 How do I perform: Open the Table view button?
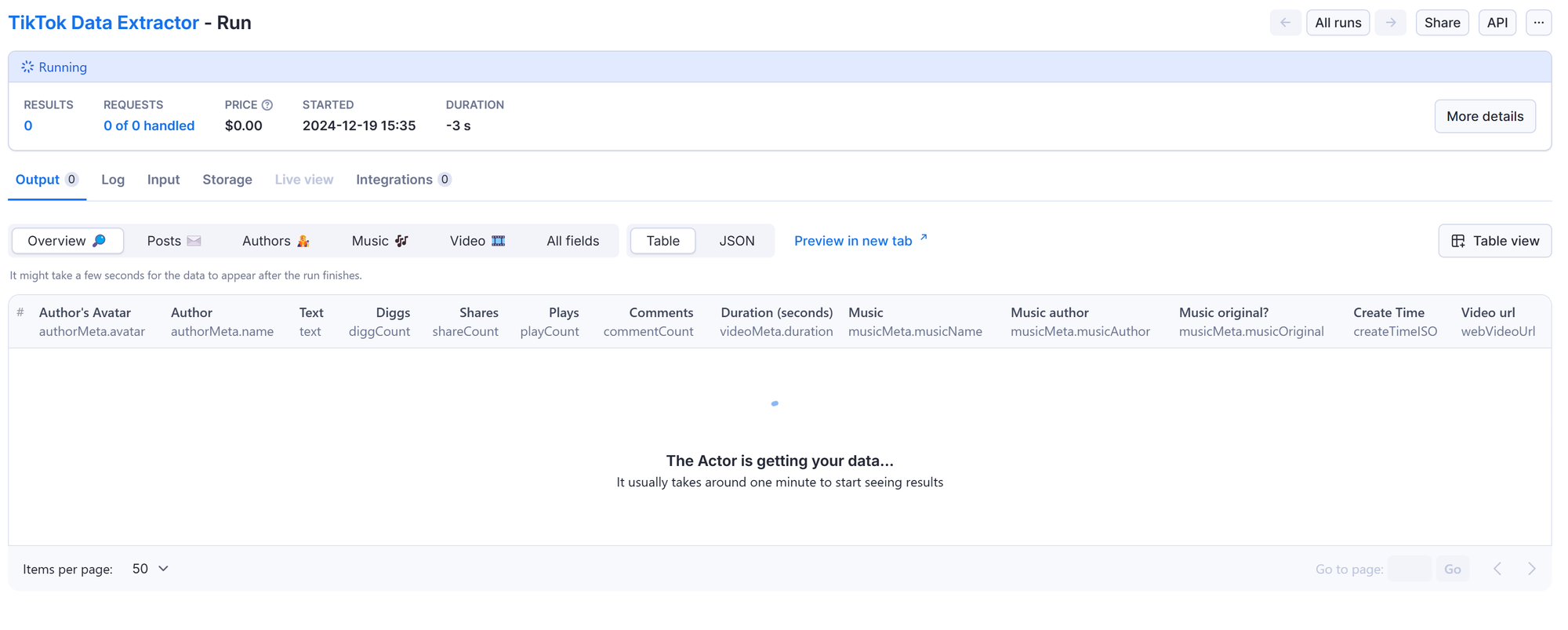point(1494,241)
